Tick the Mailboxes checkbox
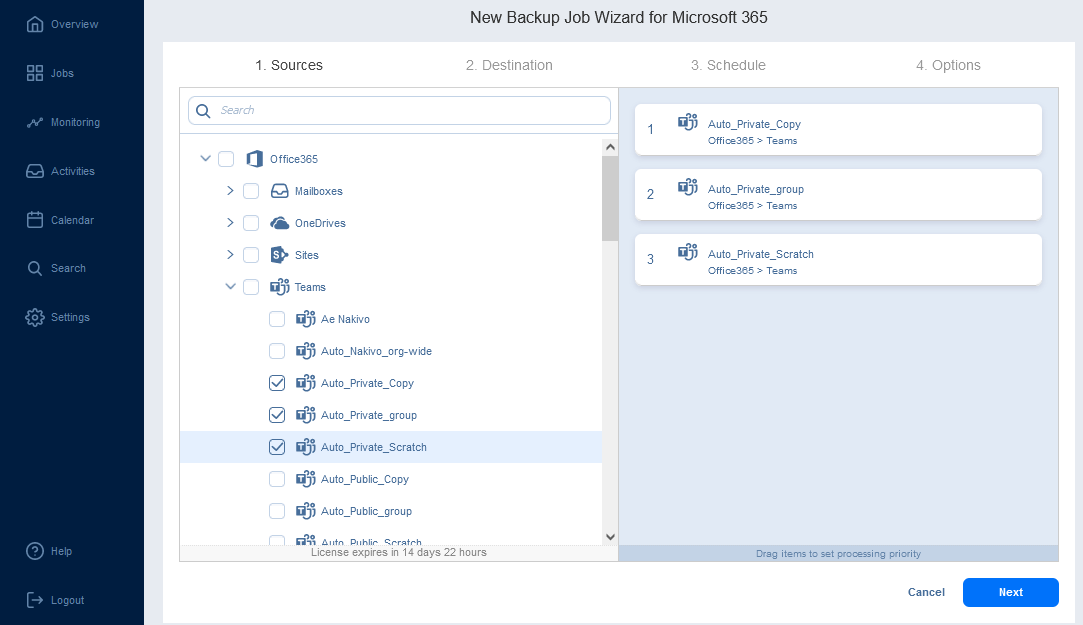The image size is (1083, 625). [x=251, y=191]
